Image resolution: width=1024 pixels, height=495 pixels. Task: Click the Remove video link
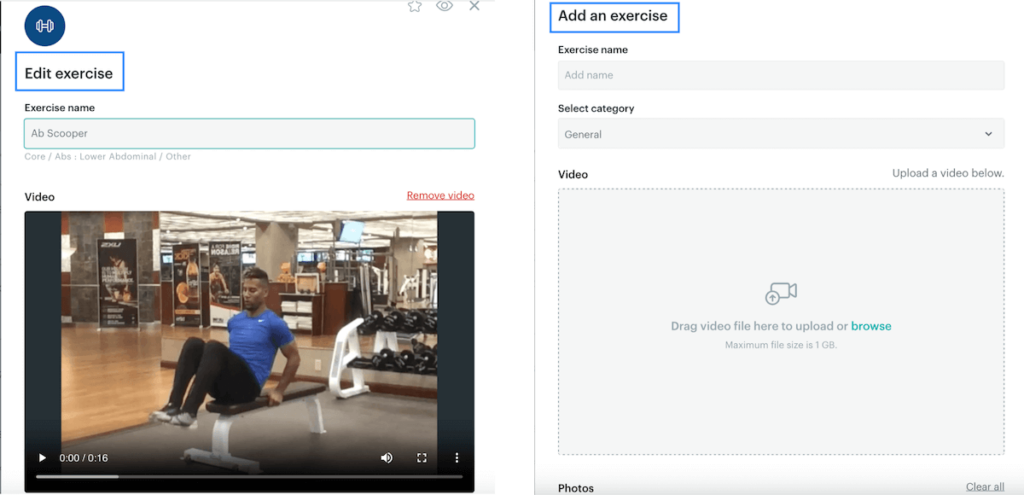point(440,195)
